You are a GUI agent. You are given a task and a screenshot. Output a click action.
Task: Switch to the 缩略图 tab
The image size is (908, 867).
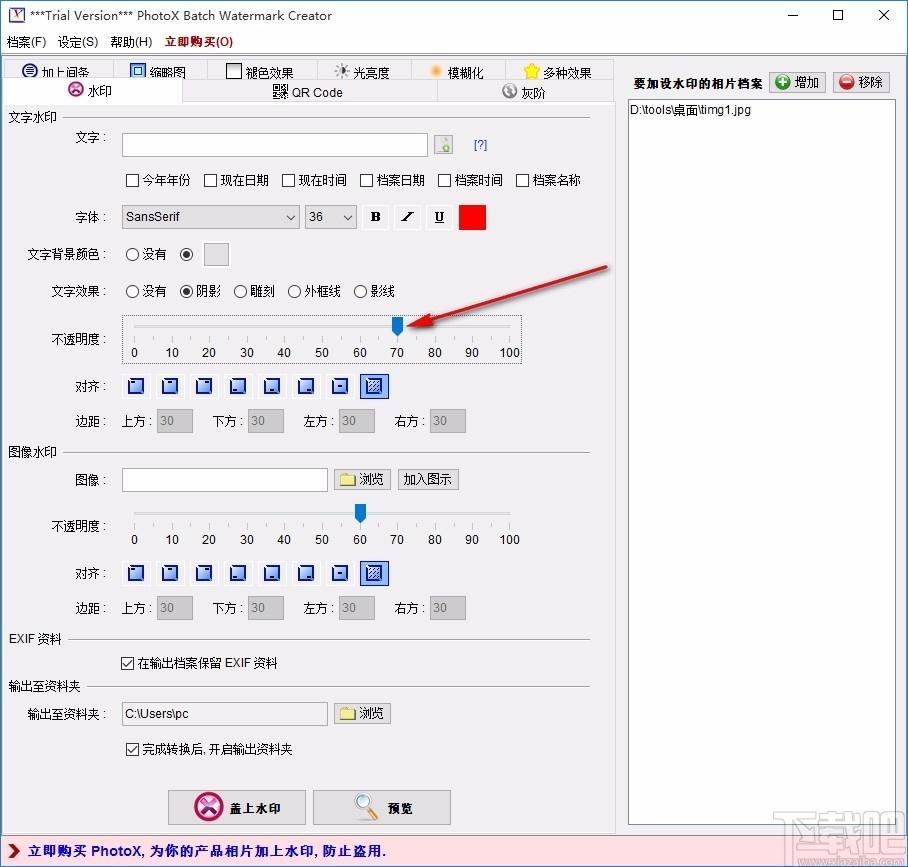(158, 71)
